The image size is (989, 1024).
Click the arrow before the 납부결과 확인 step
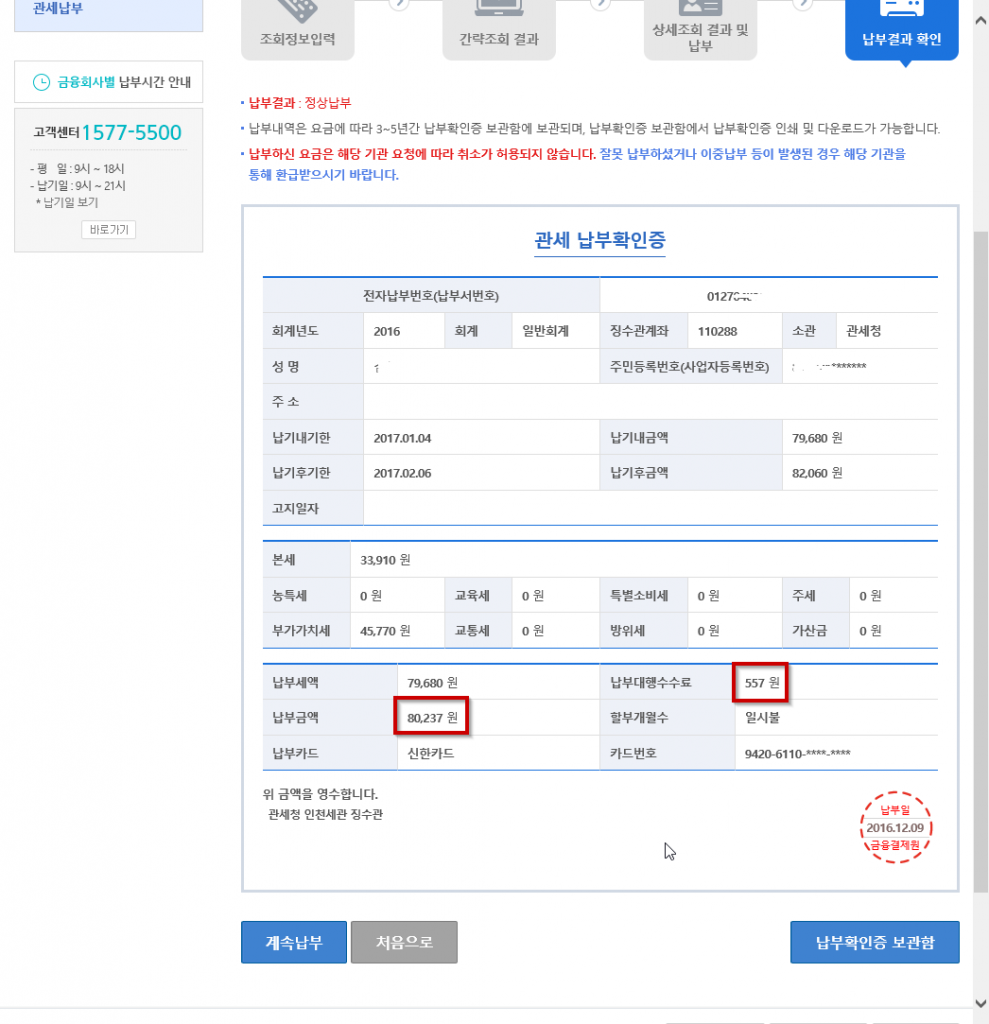click(x=802, y=3)
